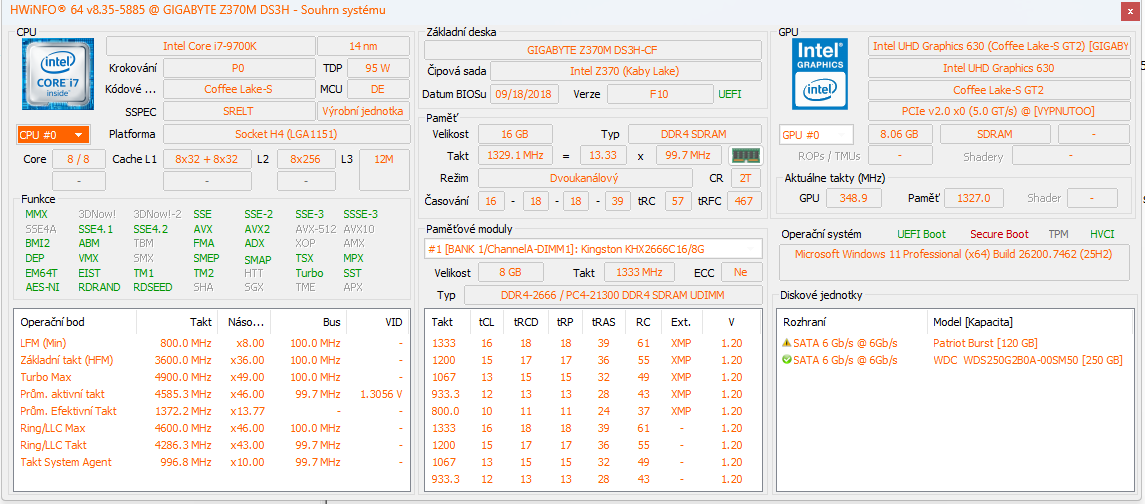Viewport: 1145px width, 504px height.
Task: Click the 348.9 GPU clock value
Action: pyautogui.click(x=854, y=198)
